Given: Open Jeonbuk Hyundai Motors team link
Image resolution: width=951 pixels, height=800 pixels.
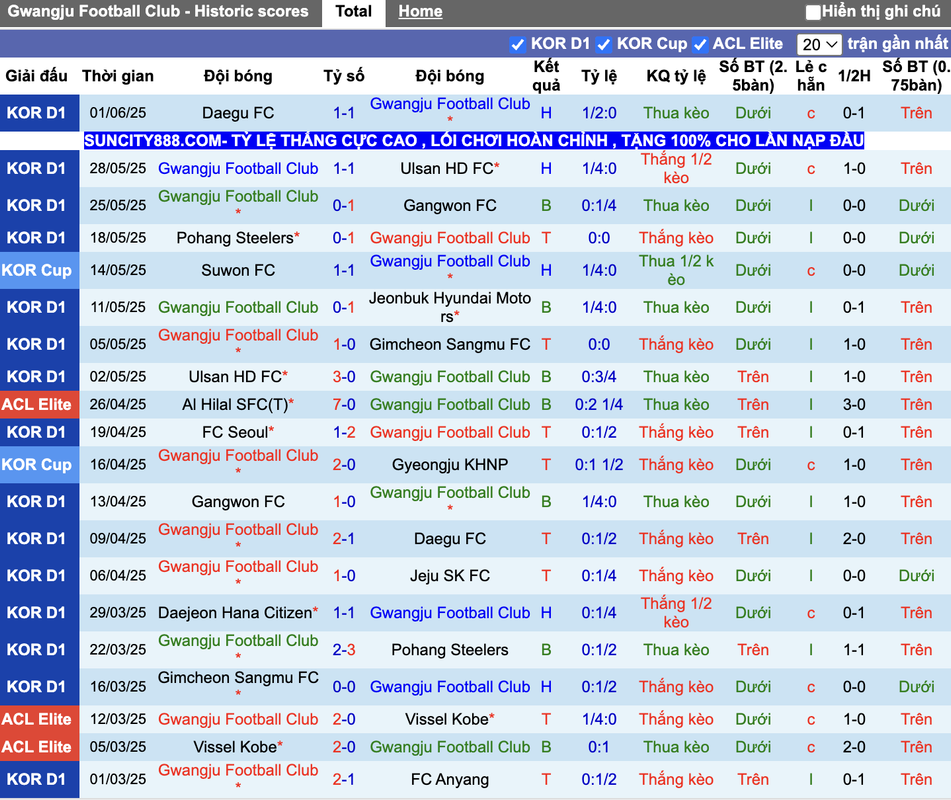Looking at the screenshot, I should [449, 307].
